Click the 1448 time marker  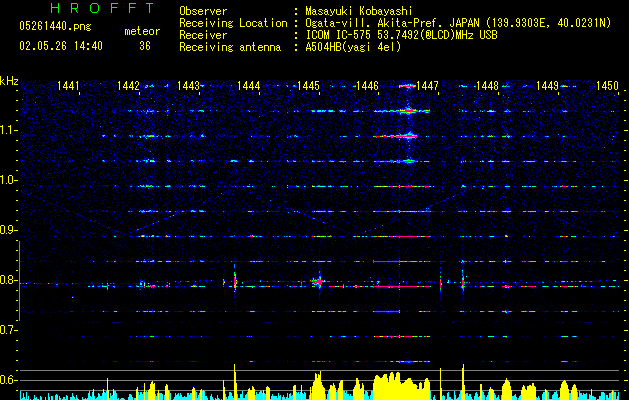[487, 86]
